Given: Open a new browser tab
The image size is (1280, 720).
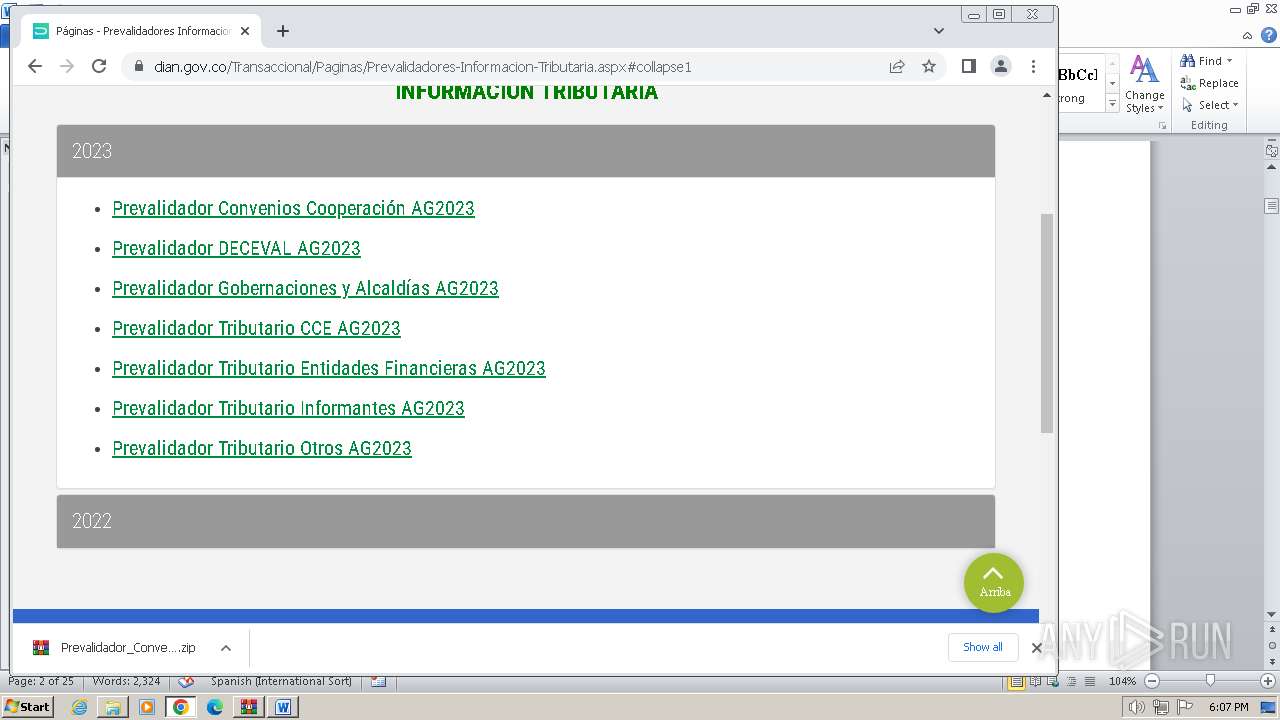Looking at the screenshot, I should [x=283, y=31].
